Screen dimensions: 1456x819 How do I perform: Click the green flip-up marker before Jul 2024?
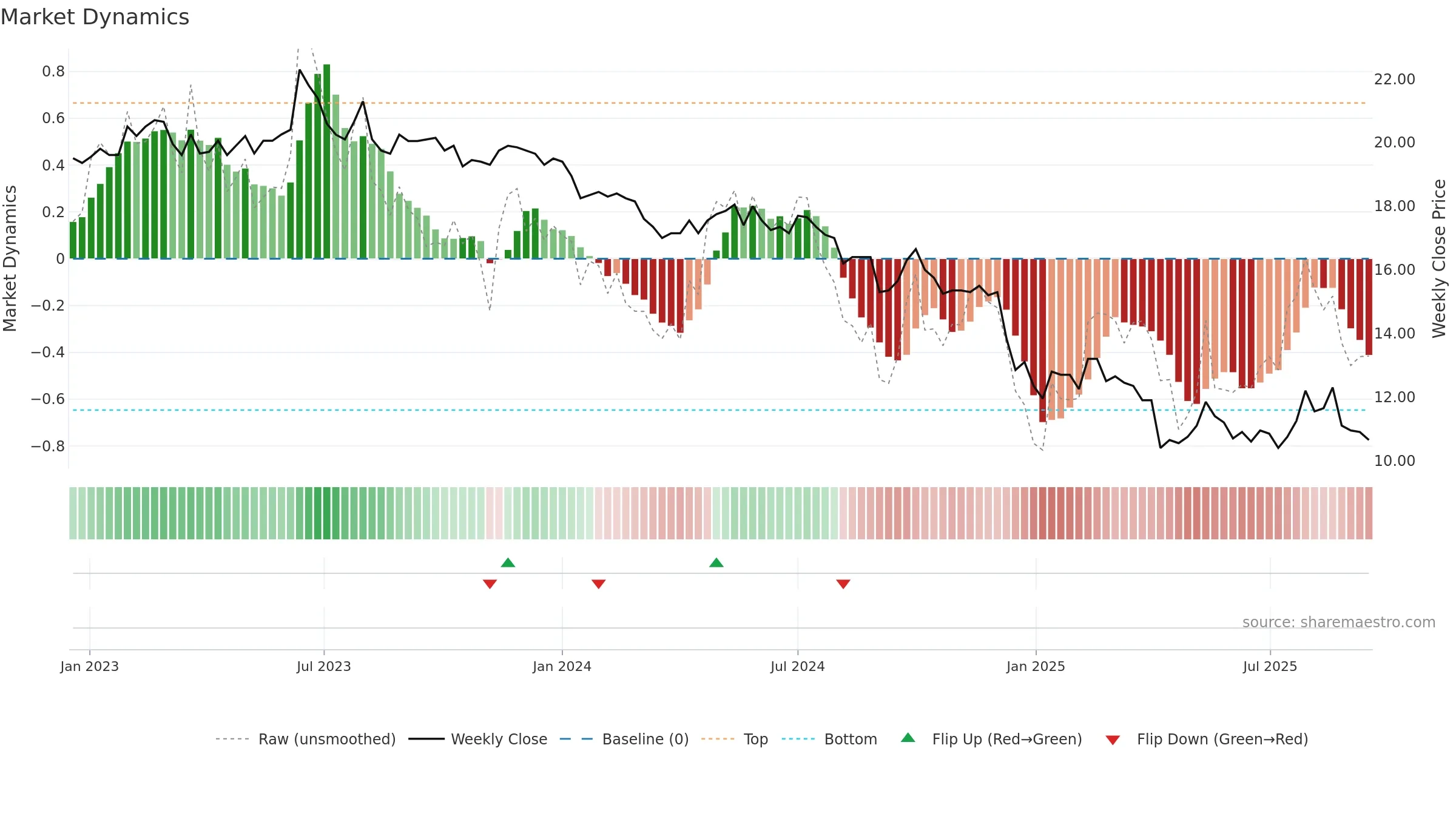point(716,562)
